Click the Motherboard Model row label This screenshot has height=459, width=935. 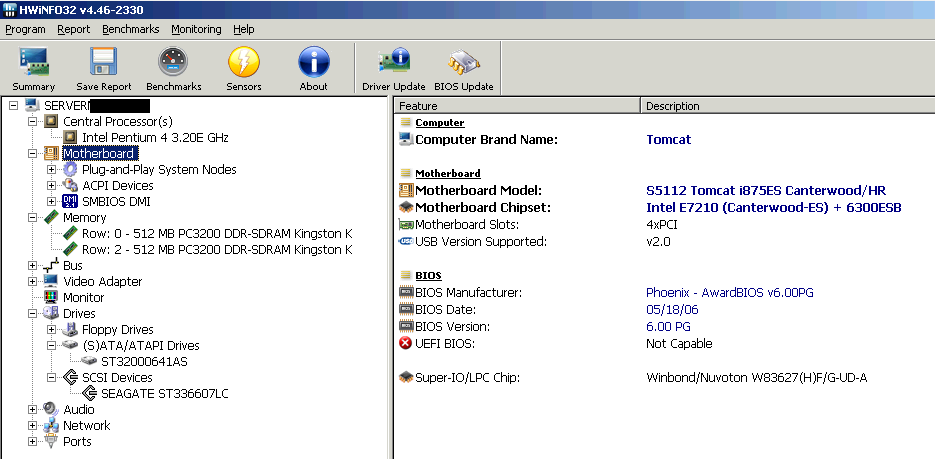click(x=478, y=191)
